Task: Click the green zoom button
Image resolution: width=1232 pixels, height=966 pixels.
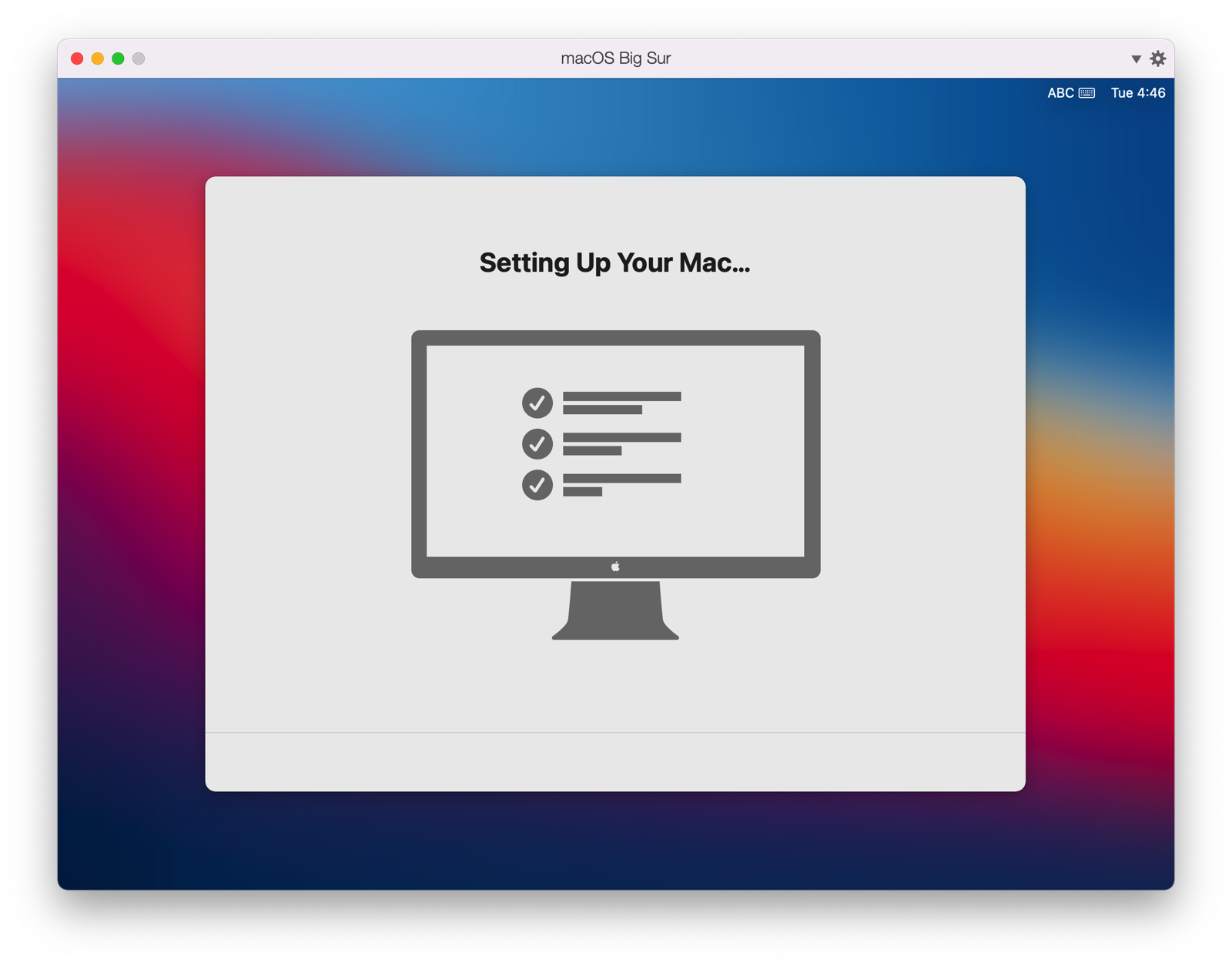Action: [x=117, y=58]
